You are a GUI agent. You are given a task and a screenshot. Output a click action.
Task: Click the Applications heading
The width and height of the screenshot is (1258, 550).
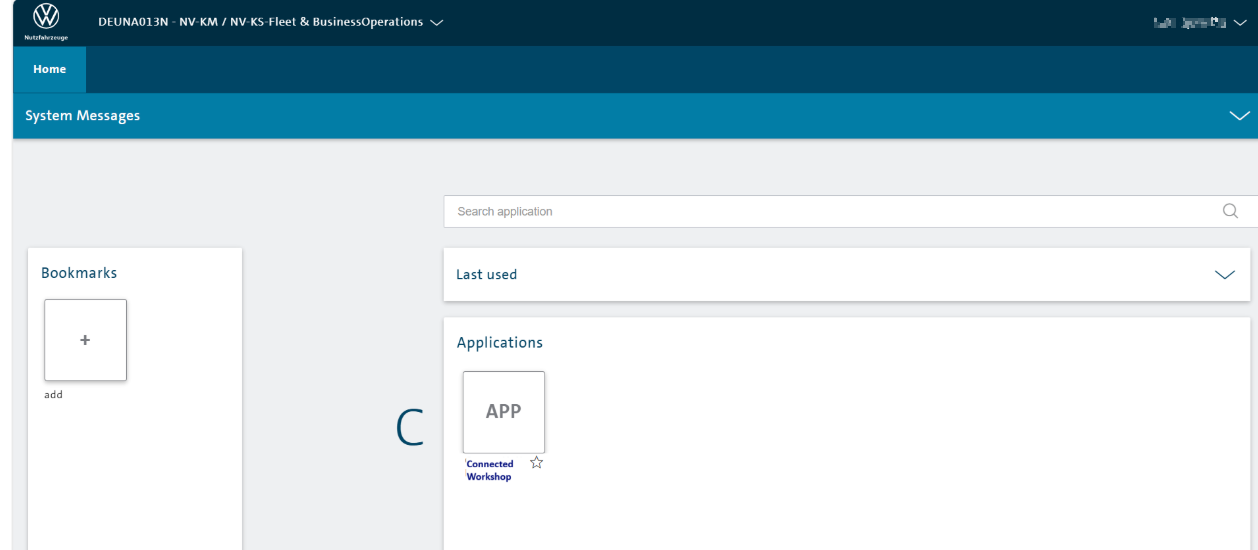coord(500,342)
